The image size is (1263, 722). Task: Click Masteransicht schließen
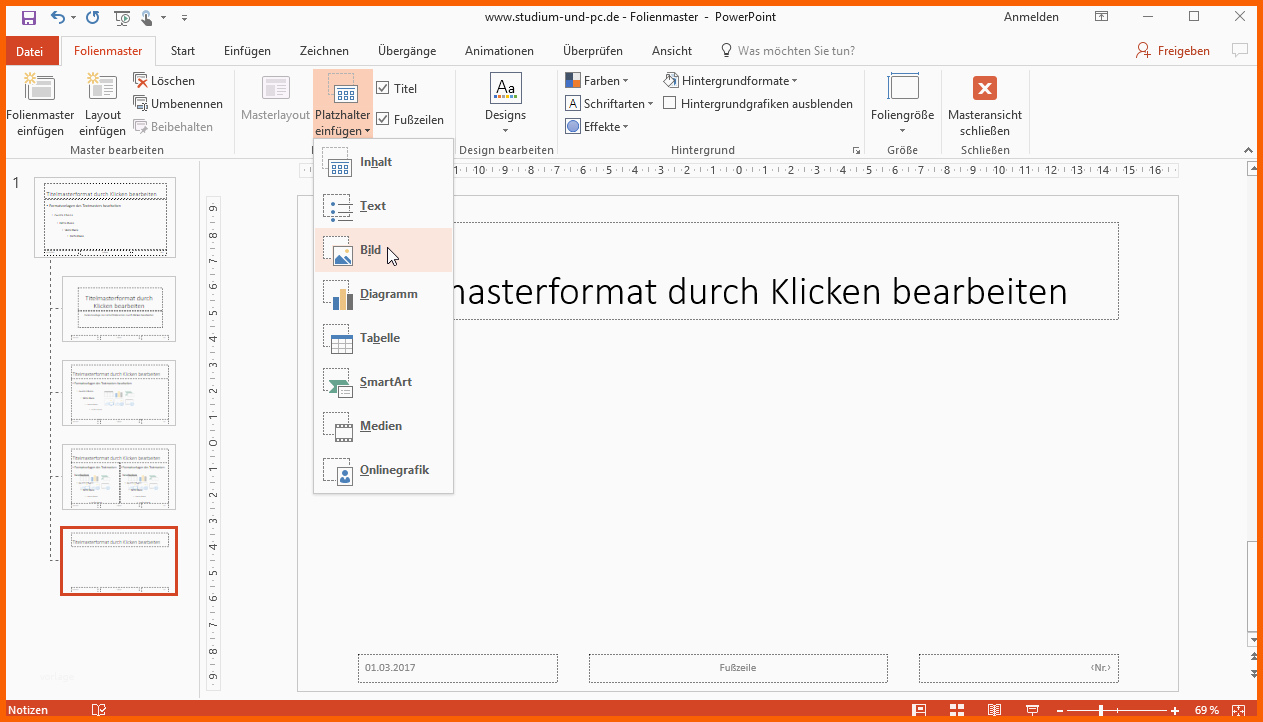tap(984, 105)
